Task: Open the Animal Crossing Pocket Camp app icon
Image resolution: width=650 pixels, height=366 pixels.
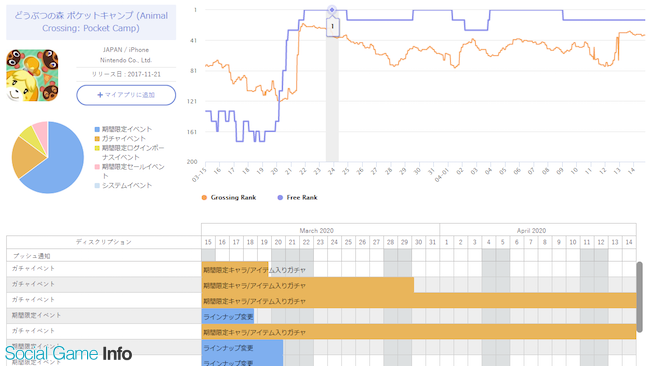Action: tap(32, 75)
